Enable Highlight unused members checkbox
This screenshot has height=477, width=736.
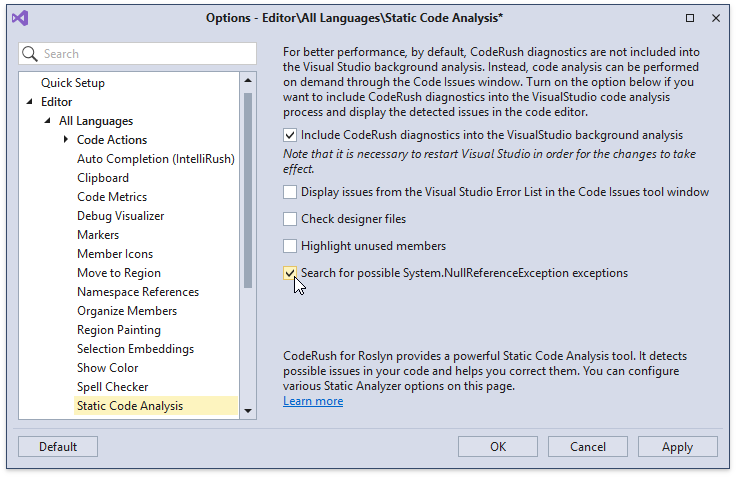(290, 246)
